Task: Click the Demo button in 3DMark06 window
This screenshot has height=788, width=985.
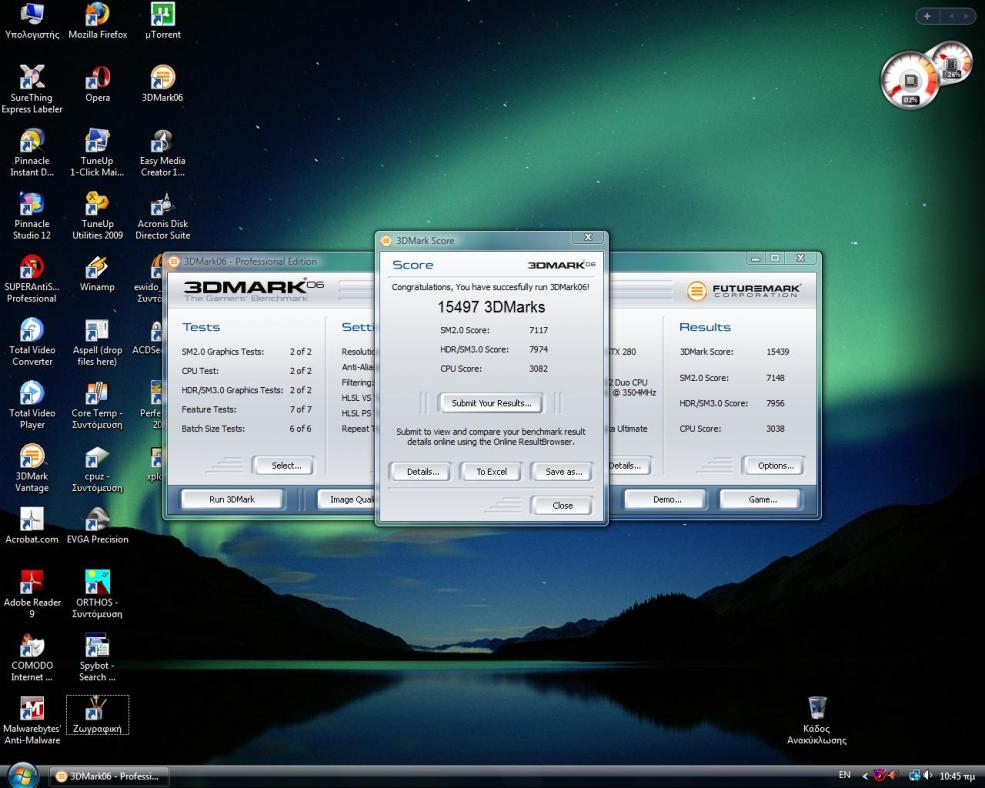Action: [667, 500]
